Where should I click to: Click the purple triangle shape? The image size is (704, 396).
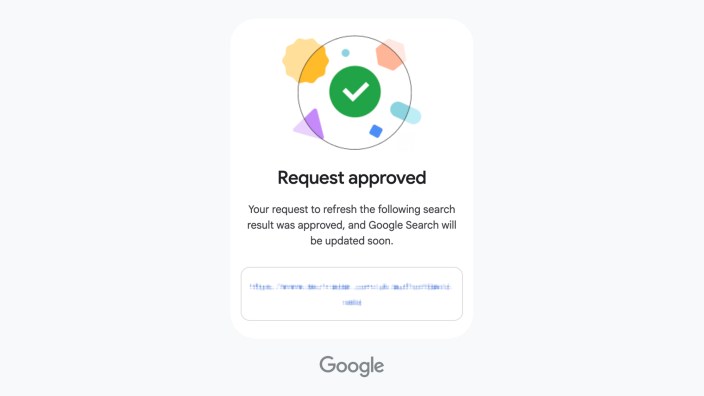[309, 124]
